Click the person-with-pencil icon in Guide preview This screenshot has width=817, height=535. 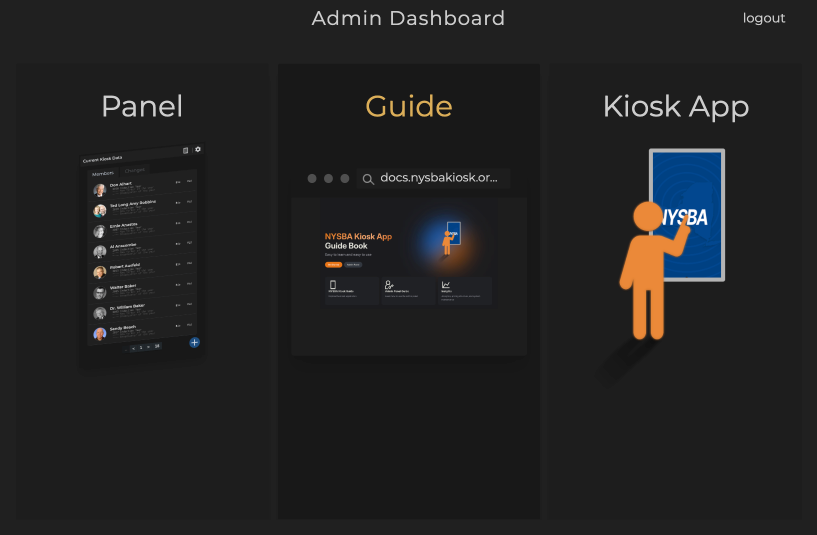click(x=389, y=285)
